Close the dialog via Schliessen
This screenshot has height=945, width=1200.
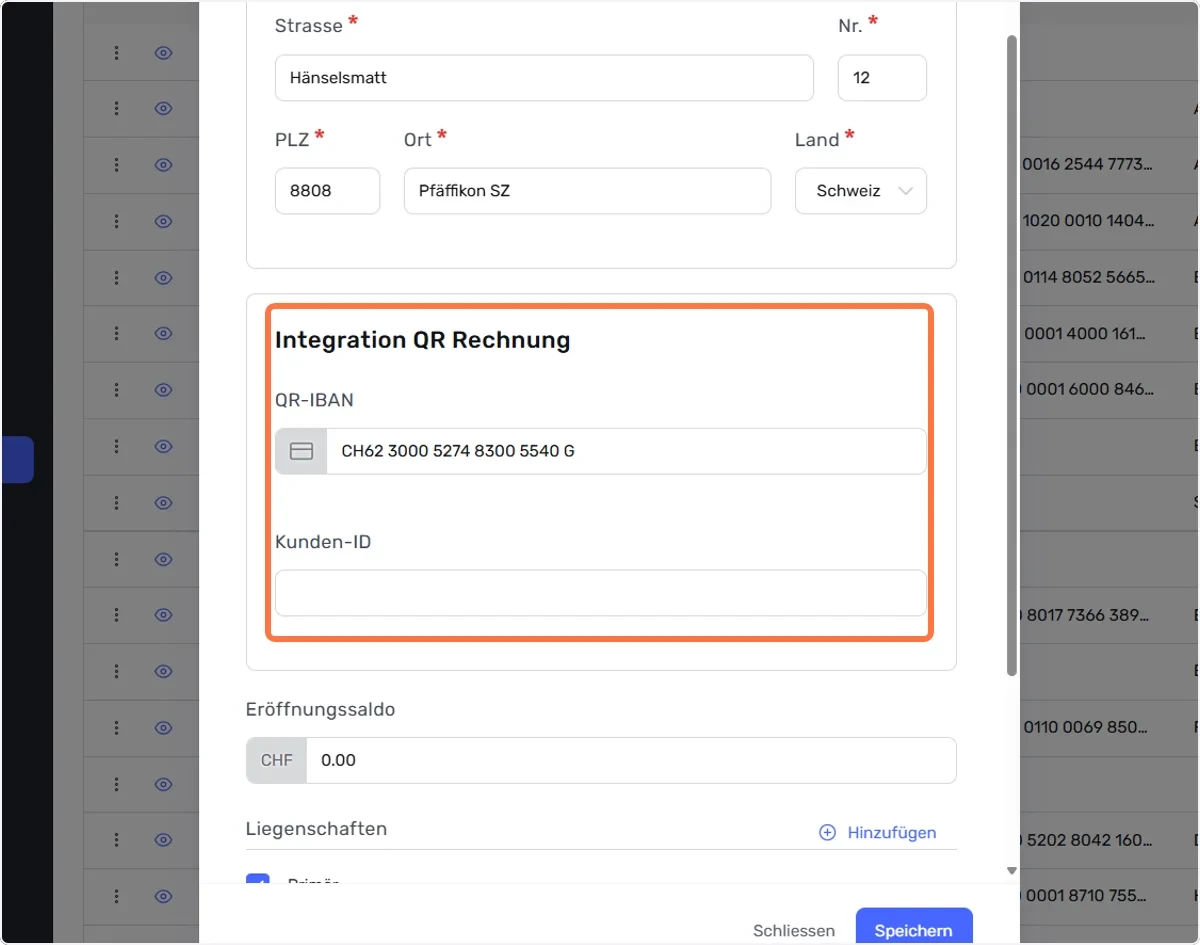(x=794, y=930)
